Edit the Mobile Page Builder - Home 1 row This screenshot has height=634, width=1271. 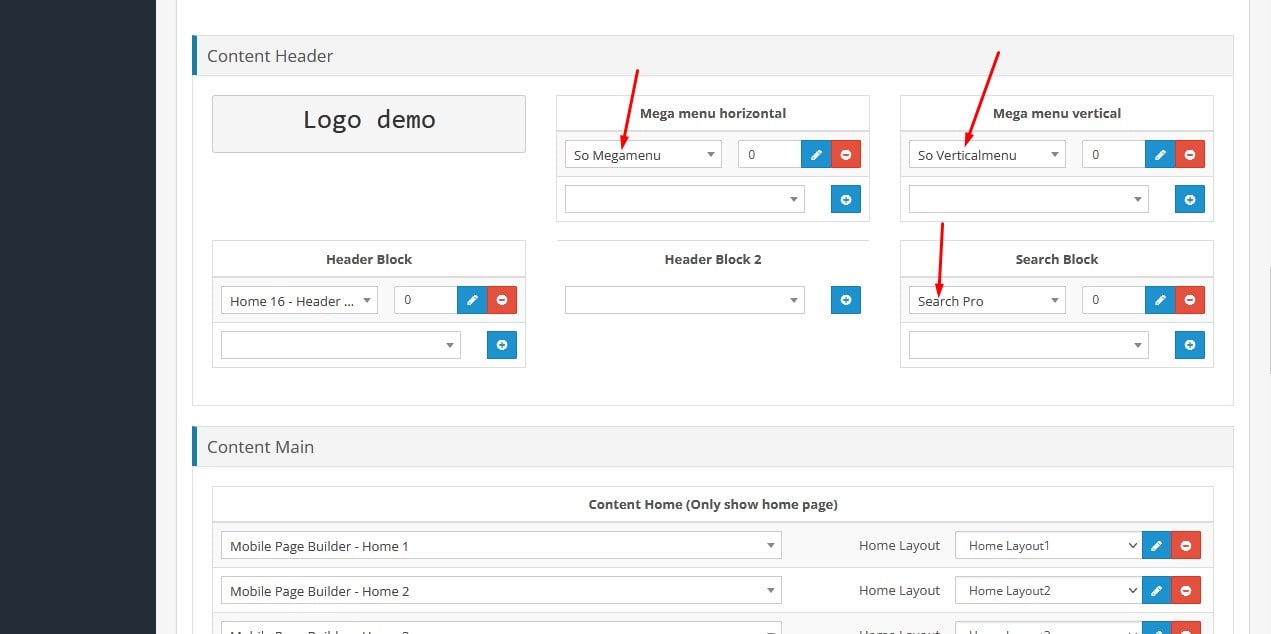(x=1156, y=545)
